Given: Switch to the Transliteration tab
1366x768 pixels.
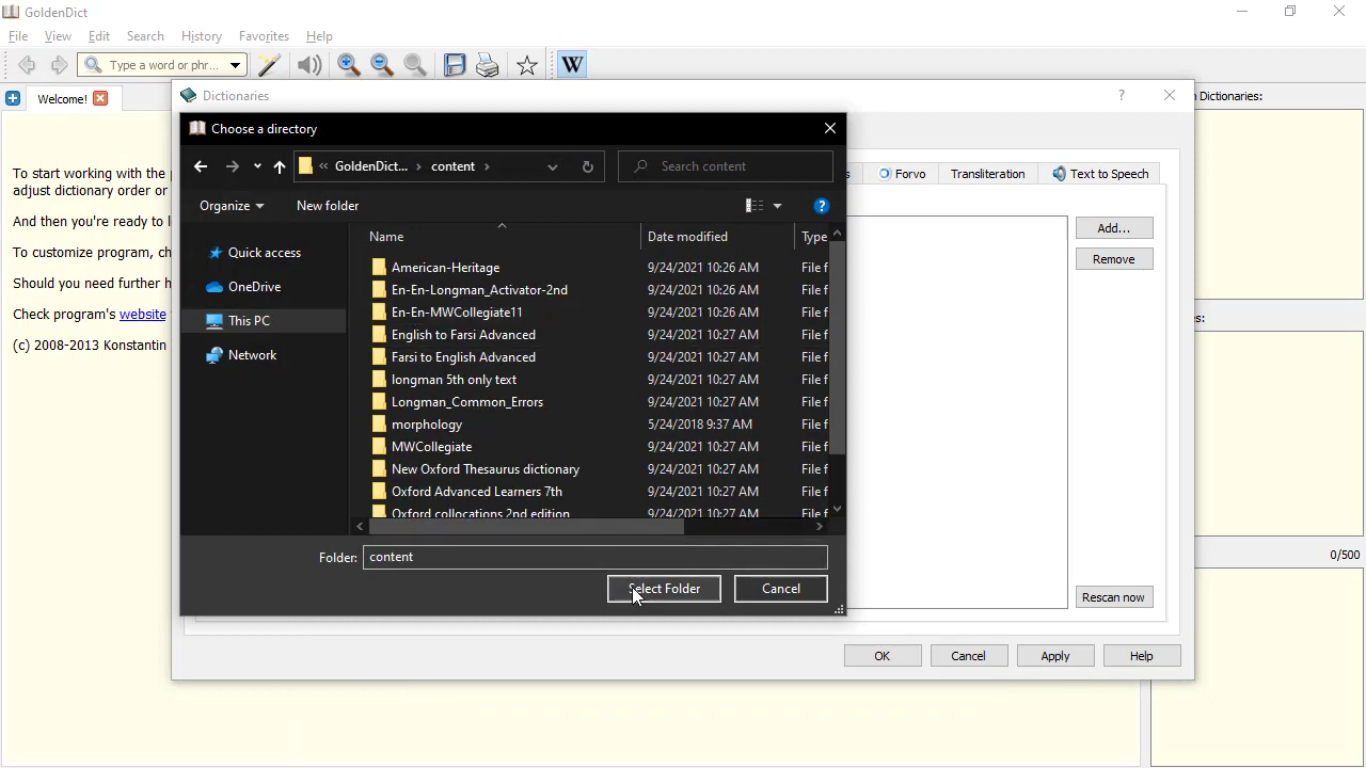Looking at the screenshot, I should click(988, 174).
